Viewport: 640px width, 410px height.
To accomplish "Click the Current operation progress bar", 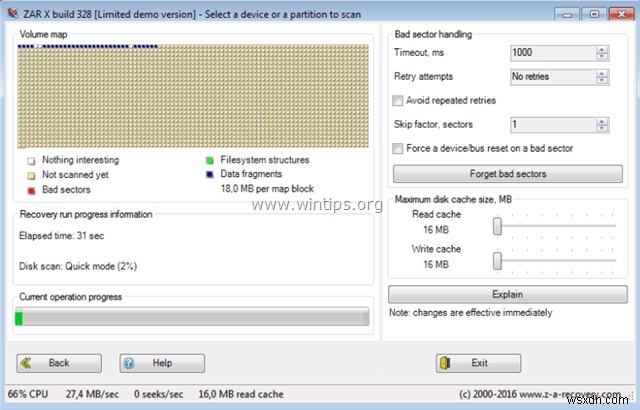I will click(x=192, y=317).
